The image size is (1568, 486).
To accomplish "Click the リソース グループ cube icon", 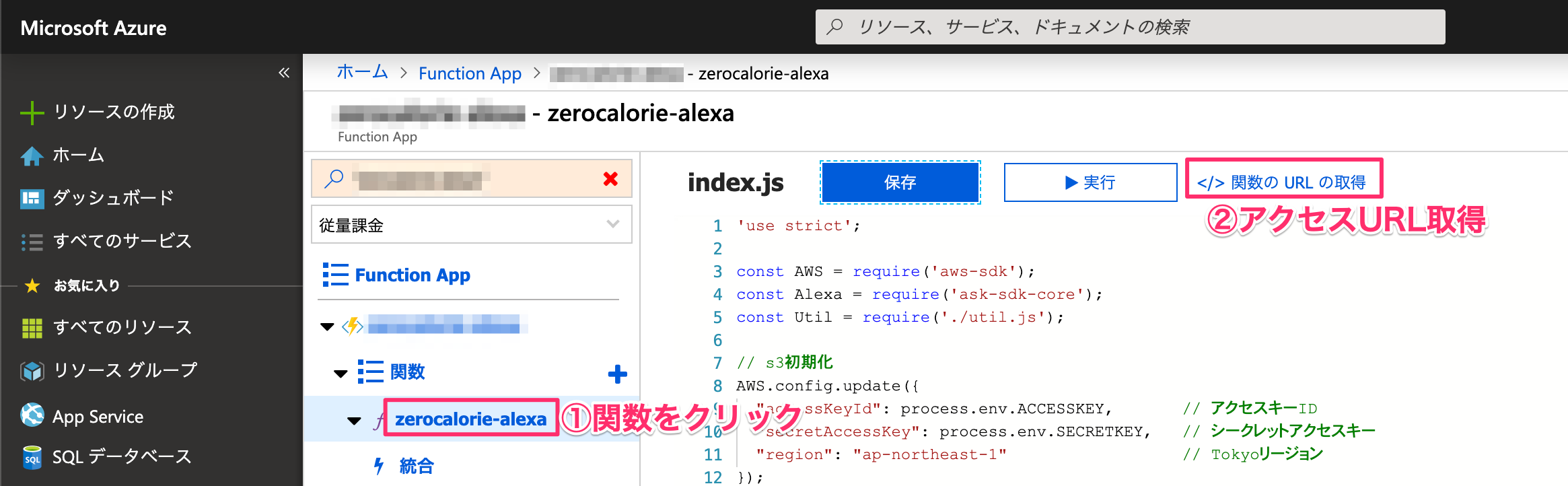I will click(x=32, y=371).
